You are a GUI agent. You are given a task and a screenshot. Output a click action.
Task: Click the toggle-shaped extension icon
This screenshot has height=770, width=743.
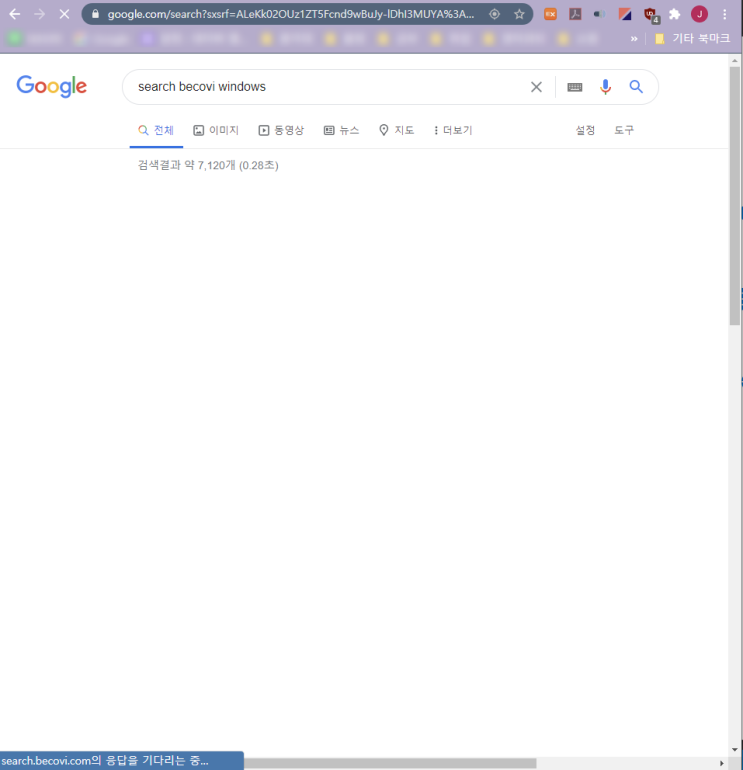point(599,14)
